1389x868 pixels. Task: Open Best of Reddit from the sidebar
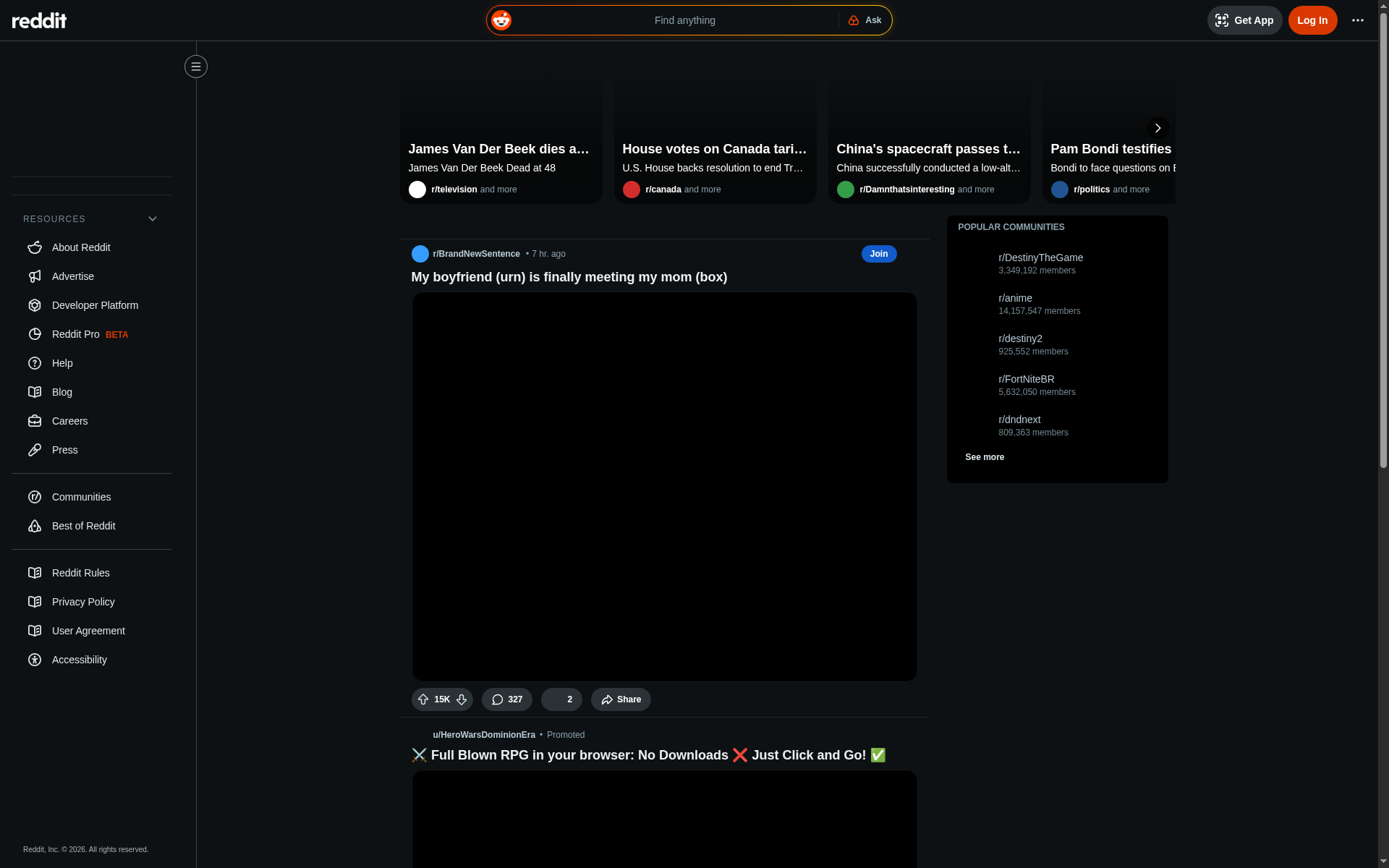(x=83, y=526)
